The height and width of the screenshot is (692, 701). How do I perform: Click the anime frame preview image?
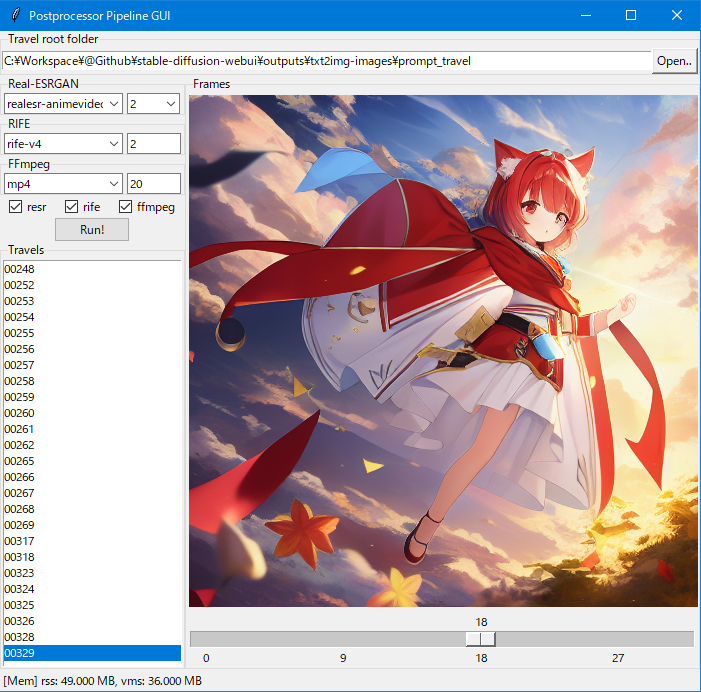(x=442, y=350)
